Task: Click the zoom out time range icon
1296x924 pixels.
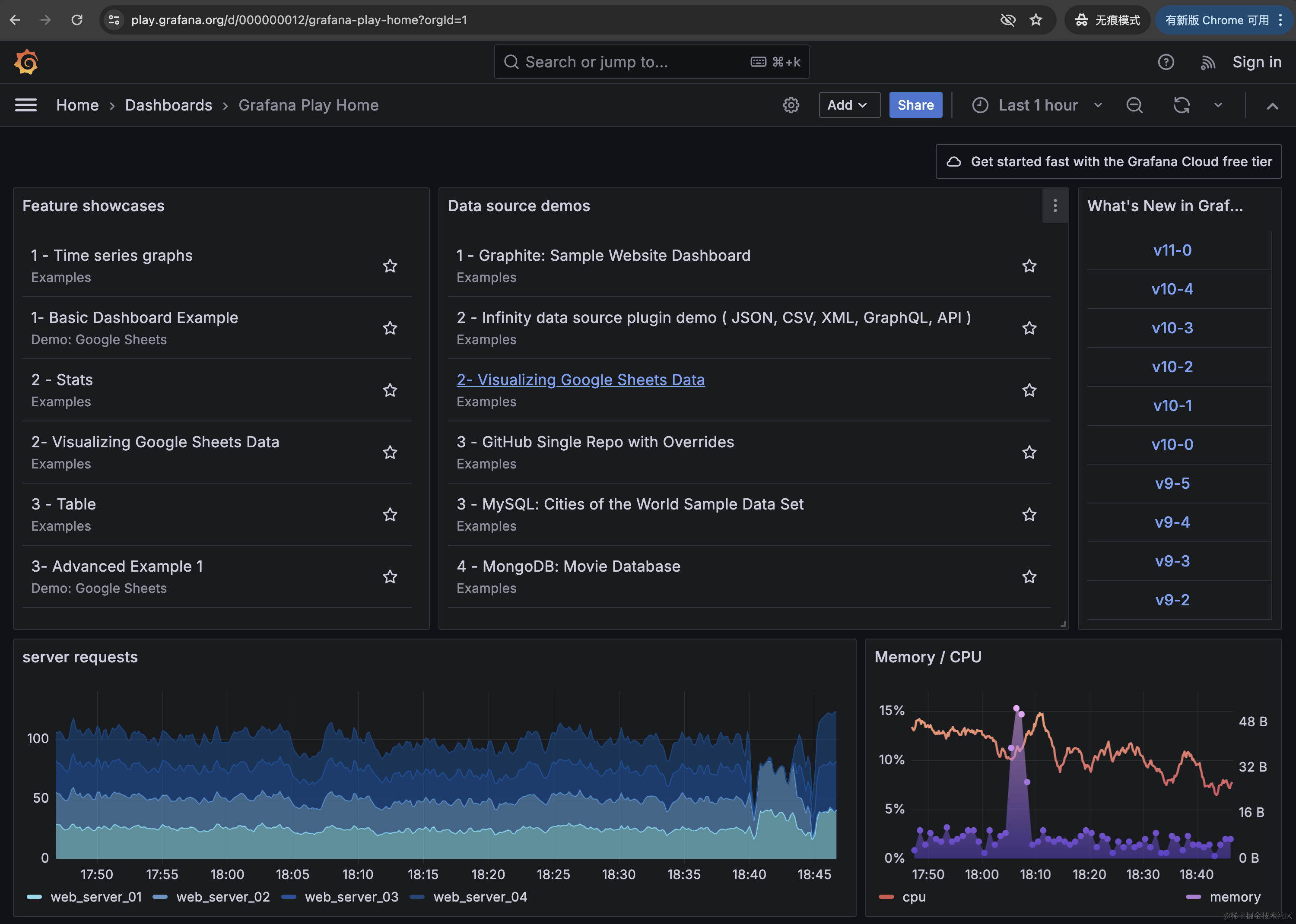Action: pos(1134,105)
